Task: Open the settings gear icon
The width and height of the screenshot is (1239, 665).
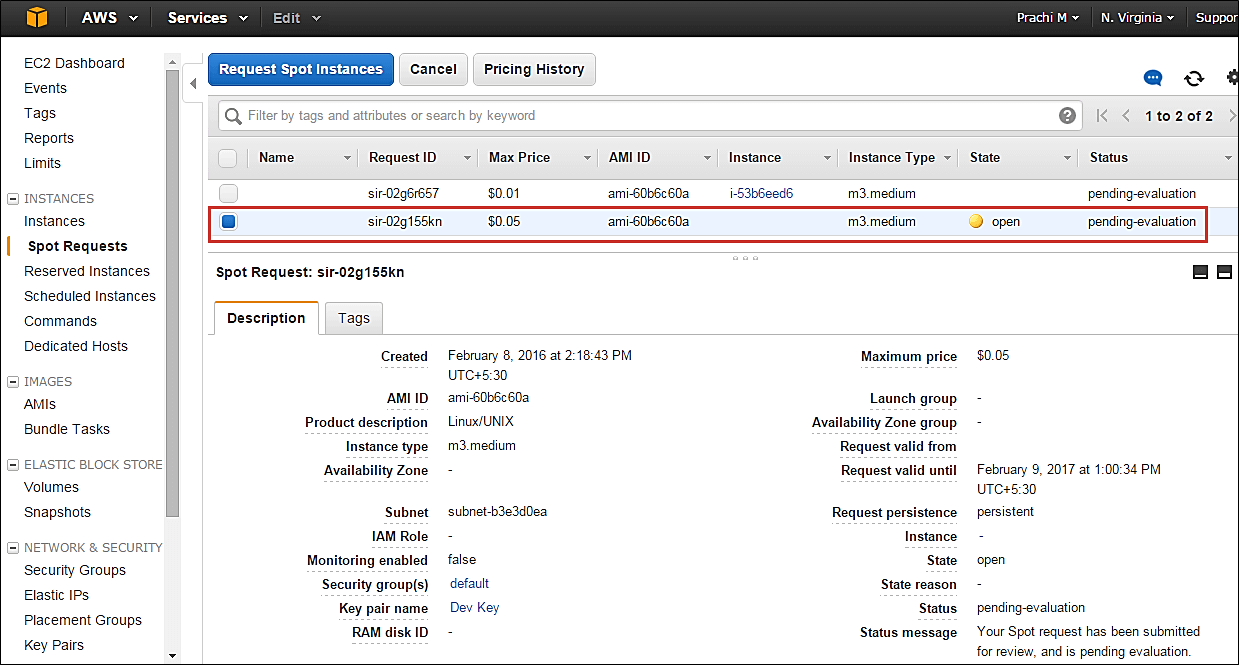Action: pos(1231,78)
